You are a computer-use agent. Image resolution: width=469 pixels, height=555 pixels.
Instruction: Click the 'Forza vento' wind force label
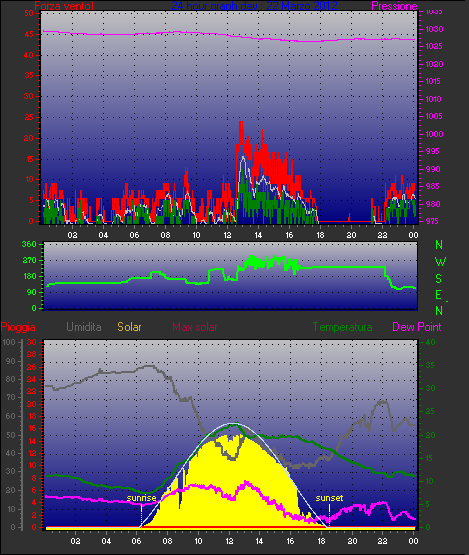(64, 6)
